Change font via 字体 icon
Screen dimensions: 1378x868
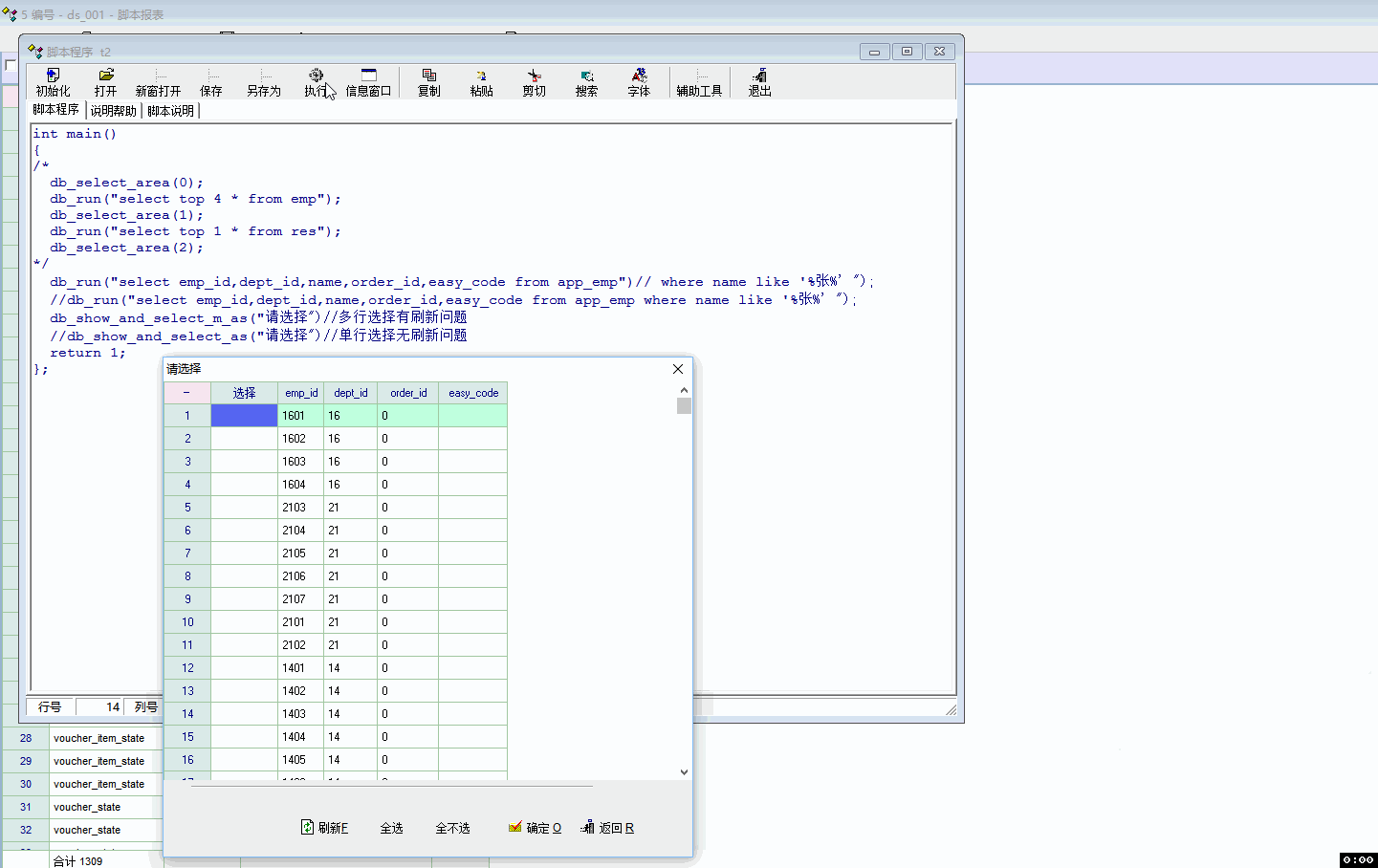click(x=639, y=82)
